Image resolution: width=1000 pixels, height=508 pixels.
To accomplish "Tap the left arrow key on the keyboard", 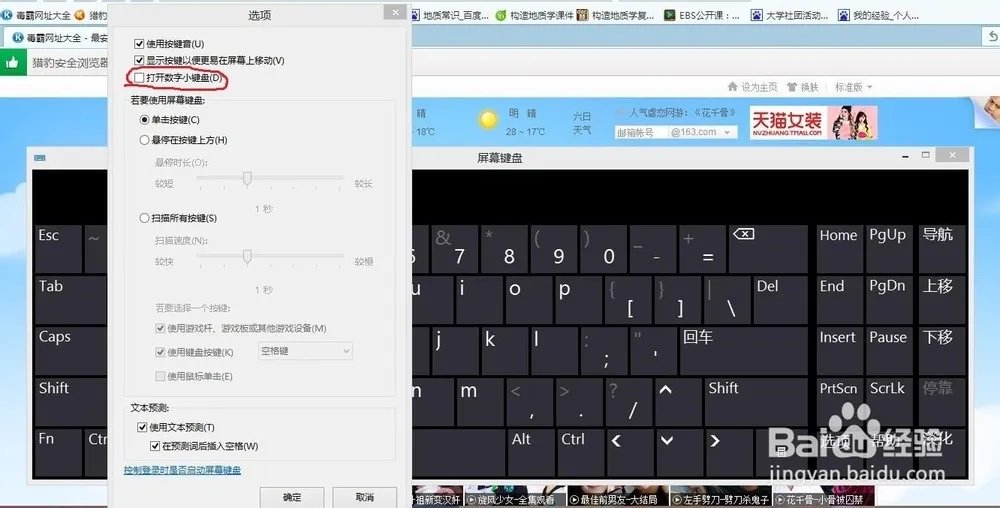I will click(x=629, y=453).
